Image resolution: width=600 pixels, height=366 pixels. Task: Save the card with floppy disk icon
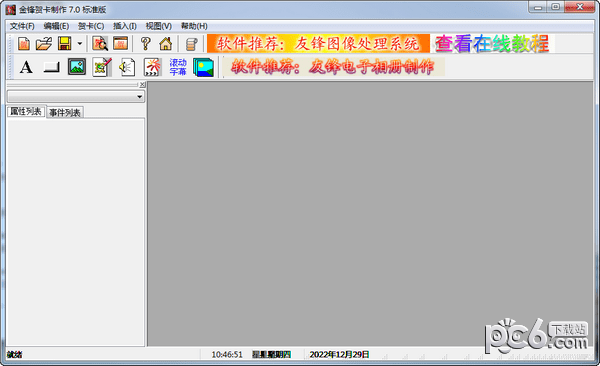tap(65, 44)
